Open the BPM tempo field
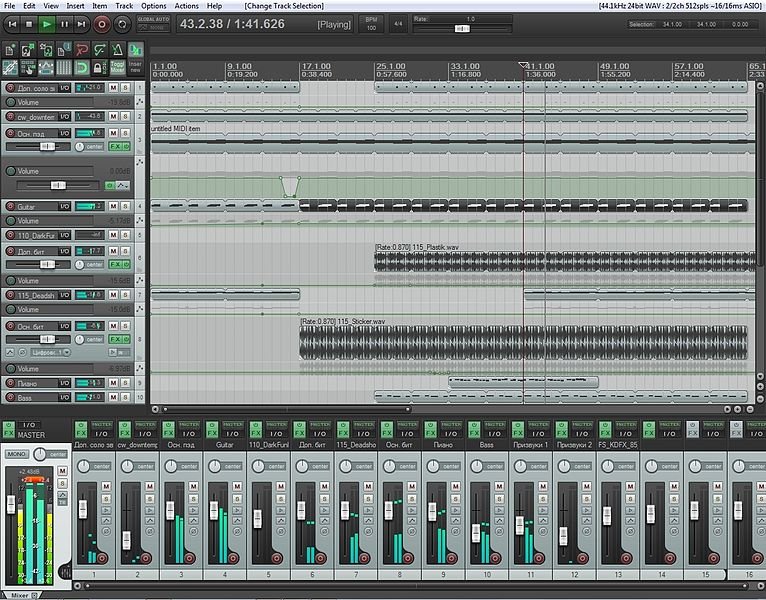This screenshot has width=766, height=600. [371, 22]
